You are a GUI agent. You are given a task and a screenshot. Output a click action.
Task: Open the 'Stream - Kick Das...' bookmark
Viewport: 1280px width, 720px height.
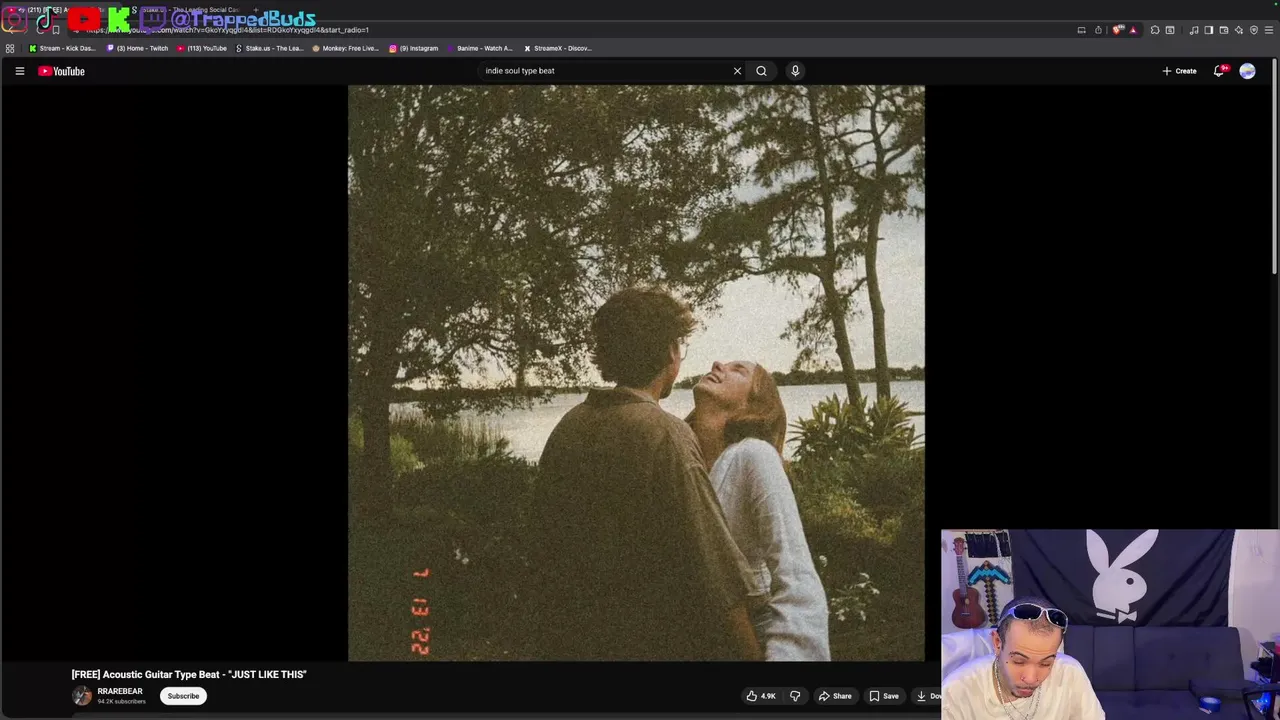[x=62, y=48]
